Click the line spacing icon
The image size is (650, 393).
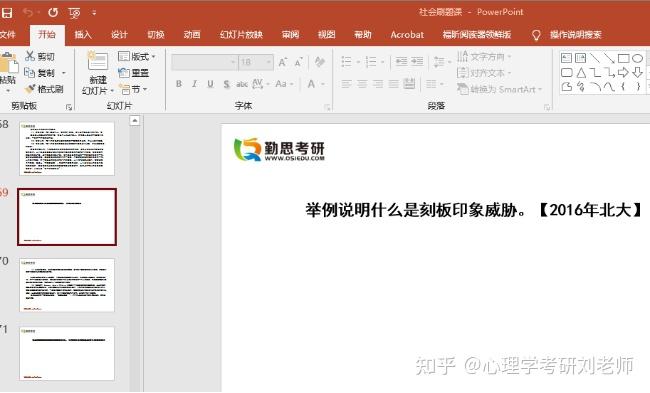pyautogui.click(x=439, y=62)
